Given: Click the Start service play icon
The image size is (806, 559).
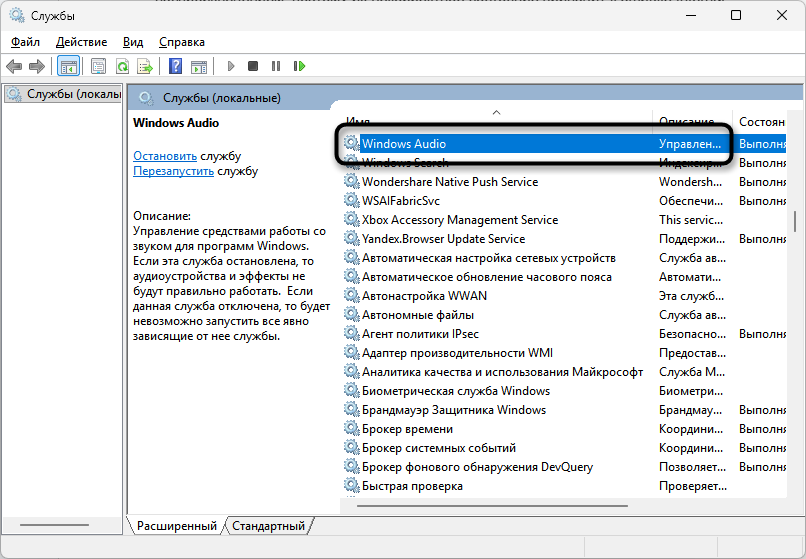Looking at the screenshot, I should 231,66.
